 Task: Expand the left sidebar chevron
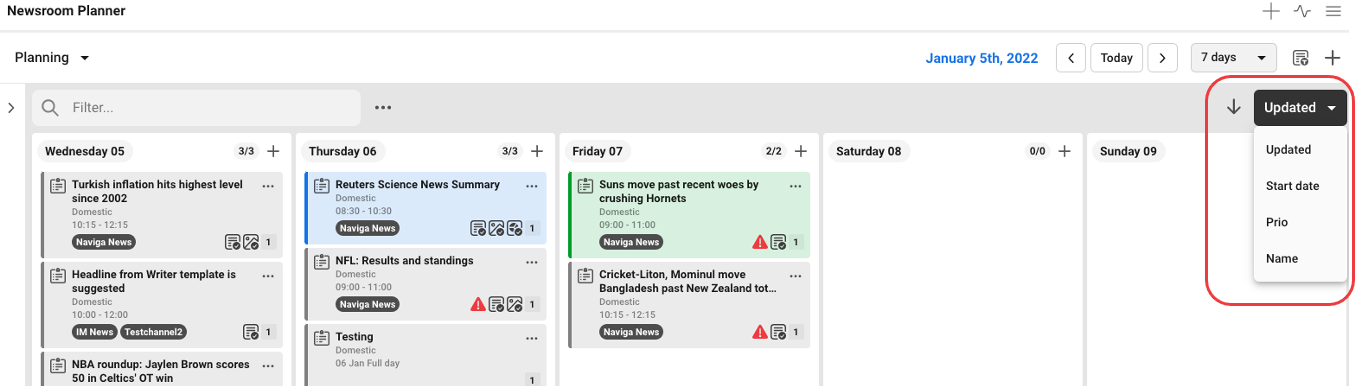(x=10, y=107)
